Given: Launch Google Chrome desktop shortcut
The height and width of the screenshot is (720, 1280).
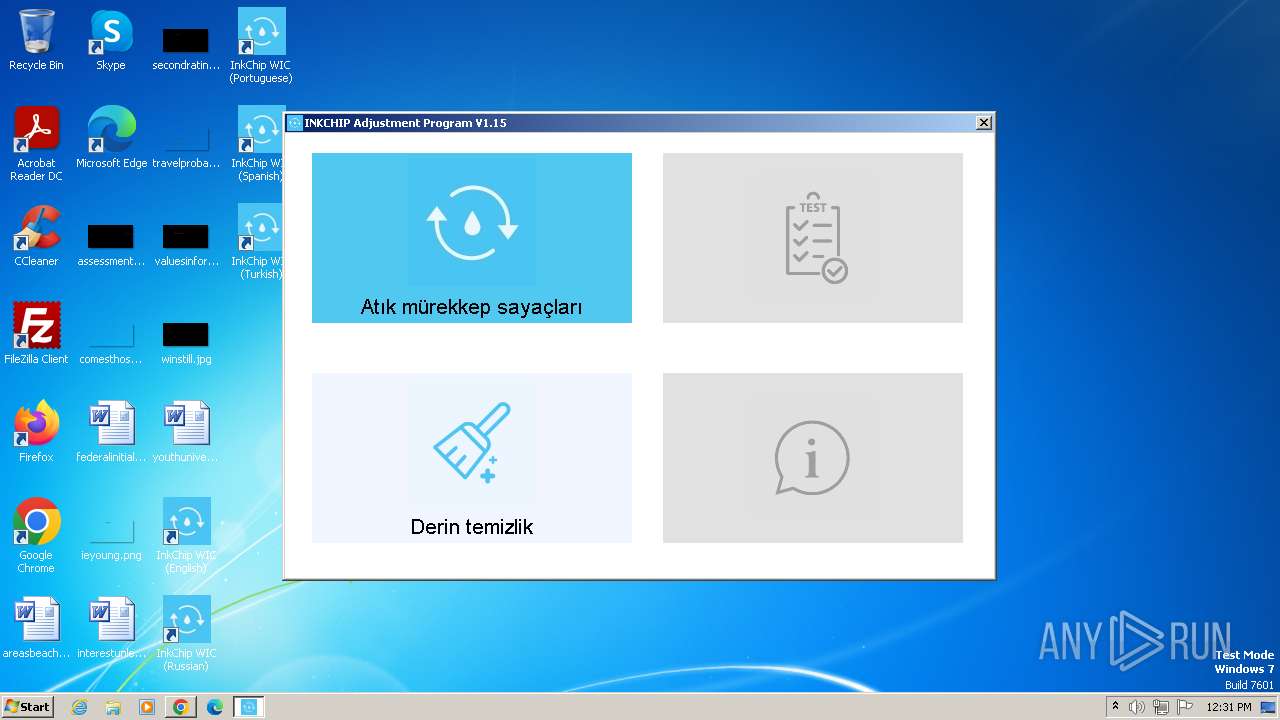Looking at the screenshot, I should [x=36, y=536].
